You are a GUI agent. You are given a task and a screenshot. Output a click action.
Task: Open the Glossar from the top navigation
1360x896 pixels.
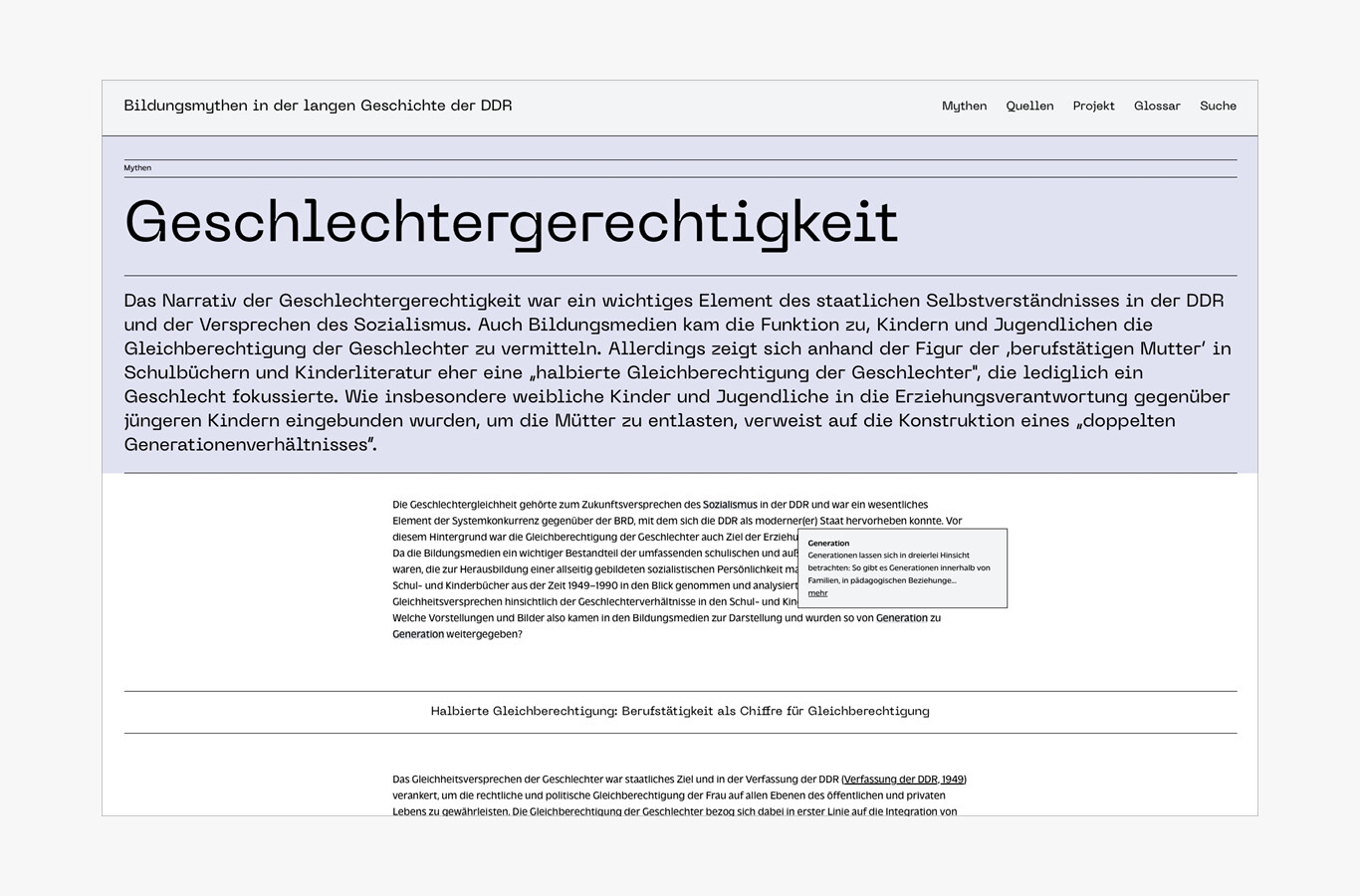point(1157,106)
